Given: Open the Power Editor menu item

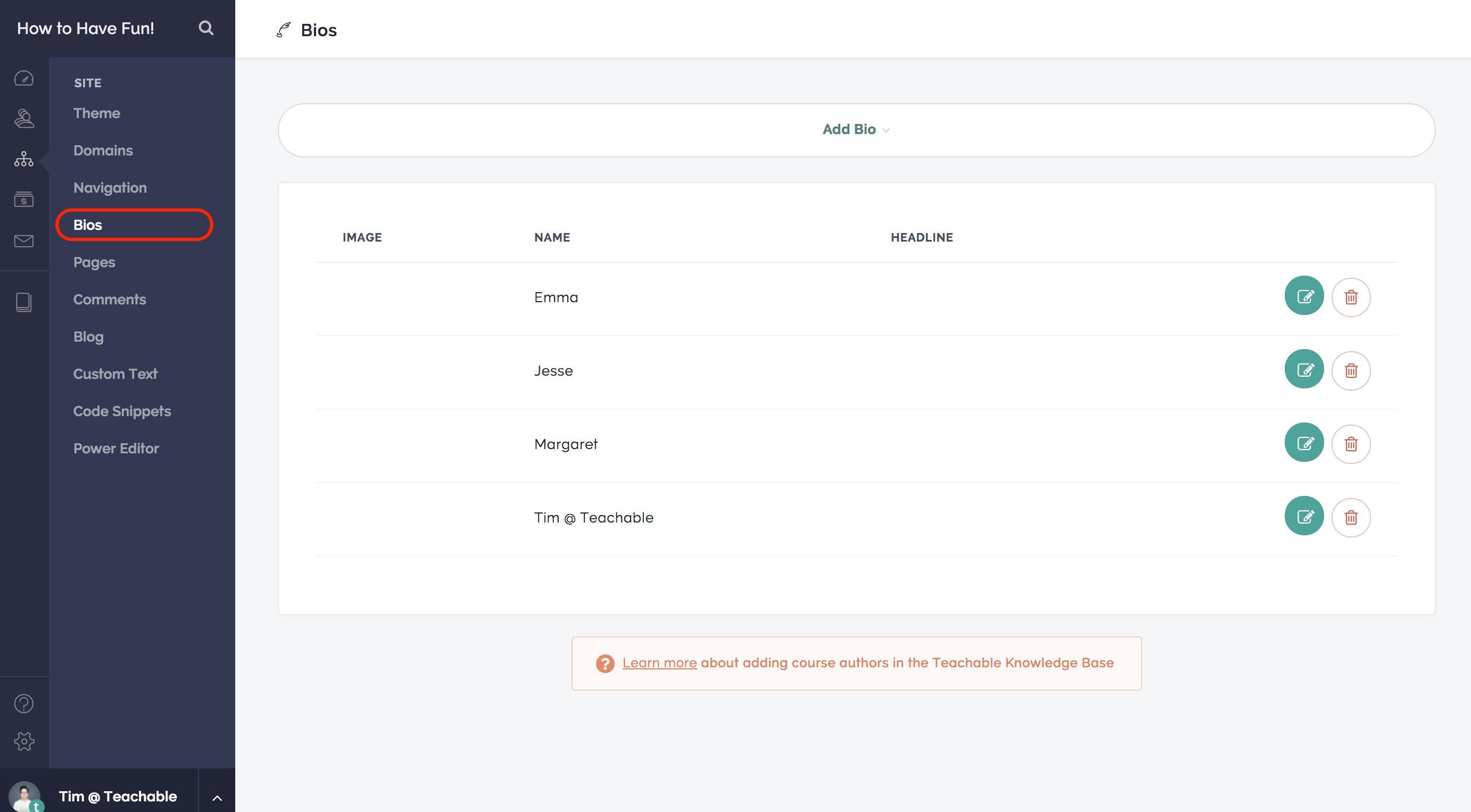Looking at the screenshot, I should coord(116,448).
